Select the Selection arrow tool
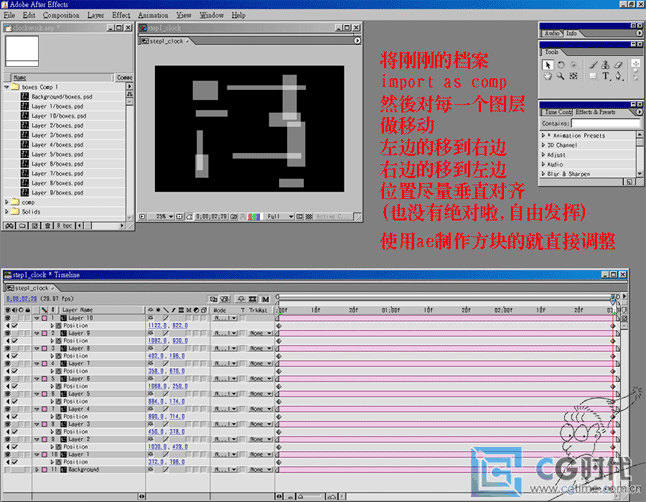646x502 pixels. click(548, 65)
